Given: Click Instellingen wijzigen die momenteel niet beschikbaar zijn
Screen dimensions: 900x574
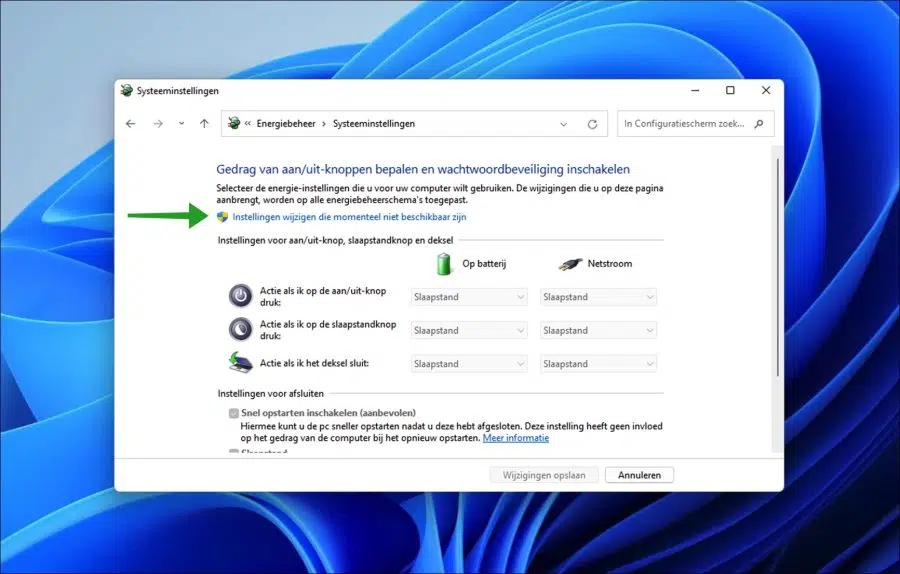Looking at the screenshot, I should (349, 217).
